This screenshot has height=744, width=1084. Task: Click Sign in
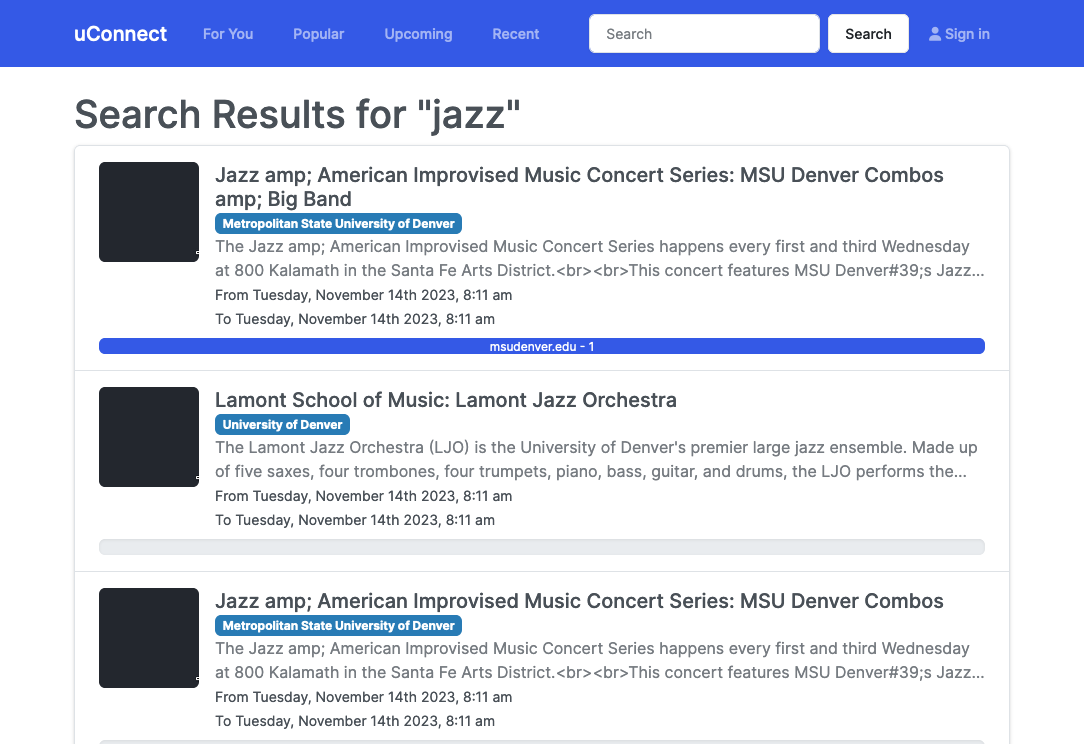[959, 33]
